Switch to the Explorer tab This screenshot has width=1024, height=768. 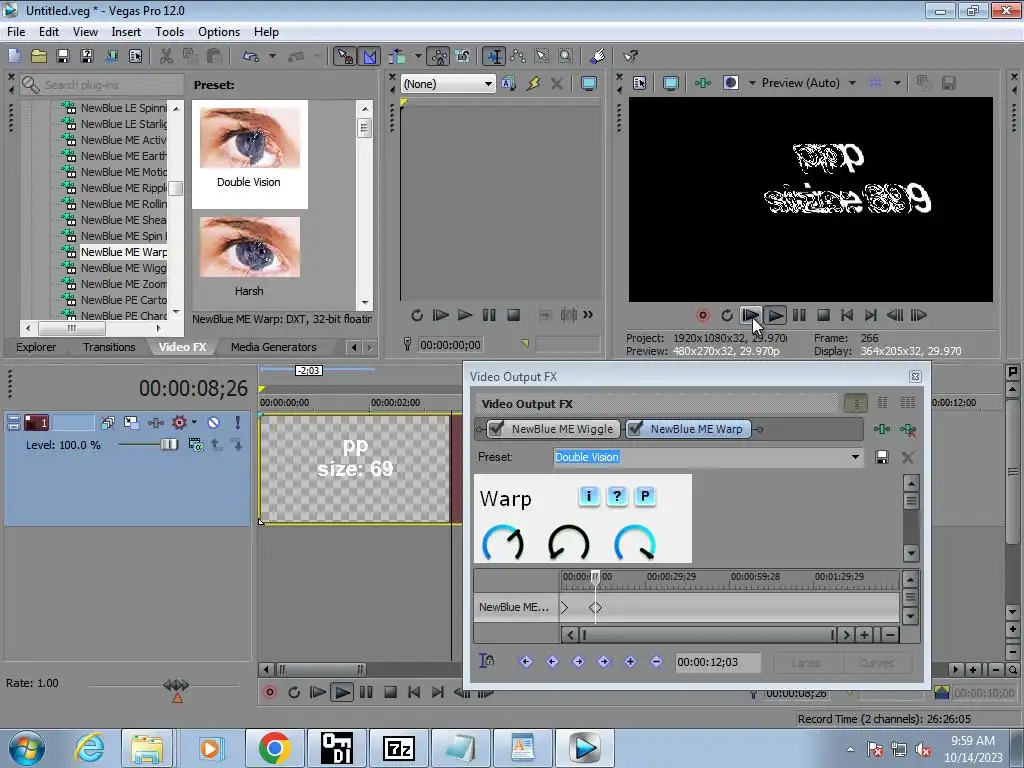(x=36, y=347)
